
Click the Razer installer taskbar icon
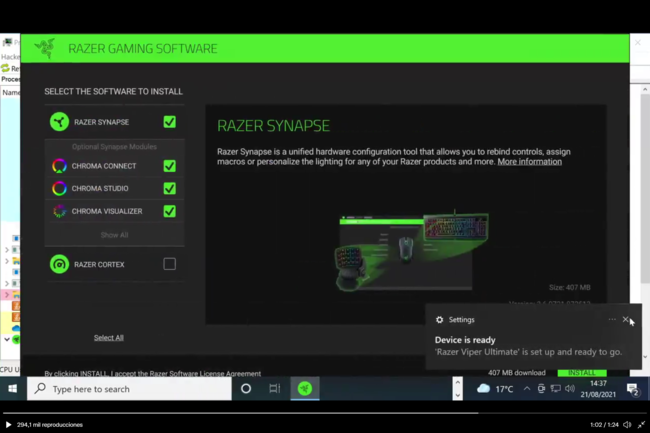[x=305, y=389]
